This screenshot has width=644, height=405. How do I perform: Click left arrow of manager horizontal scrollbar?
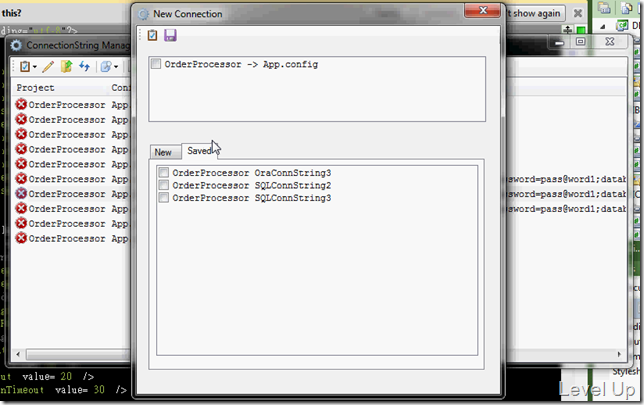[18, 354]
